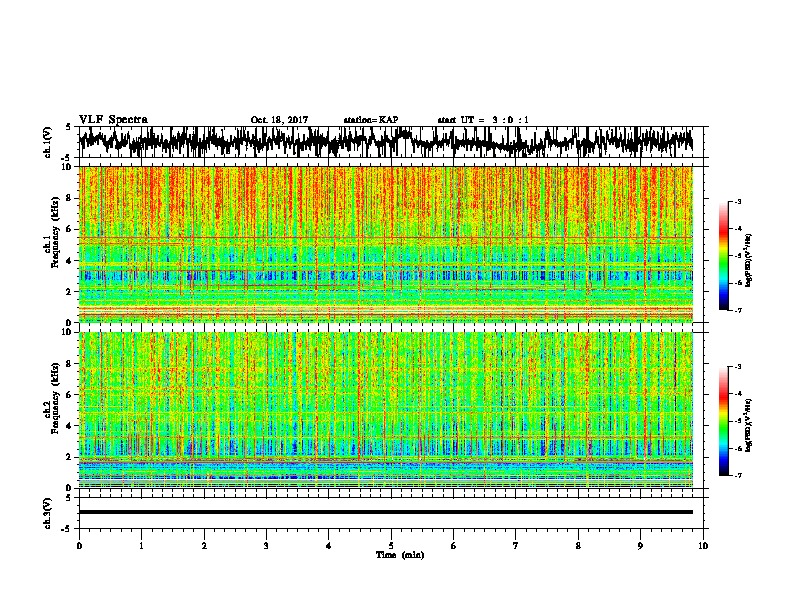Viewport: 792px width, 612px height.
Task: Click the date "Oct. 18, 2017"
Action: (x=279, y=120)
